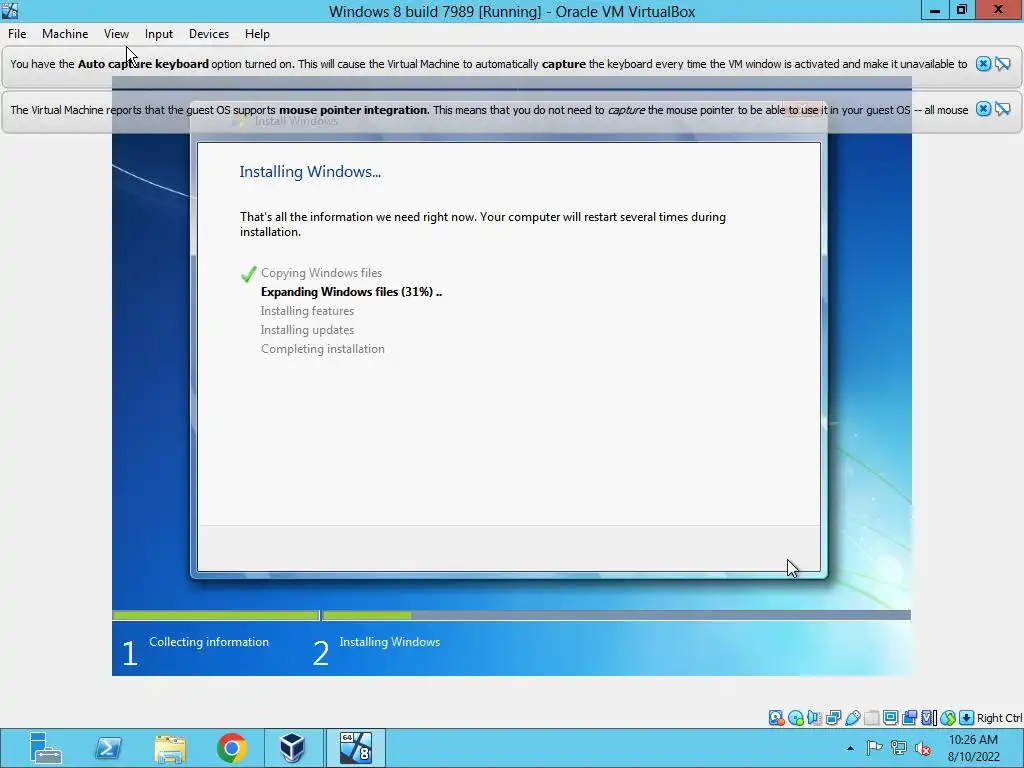Open the Input menu
1024x768 pixels.
coord(159,34)
